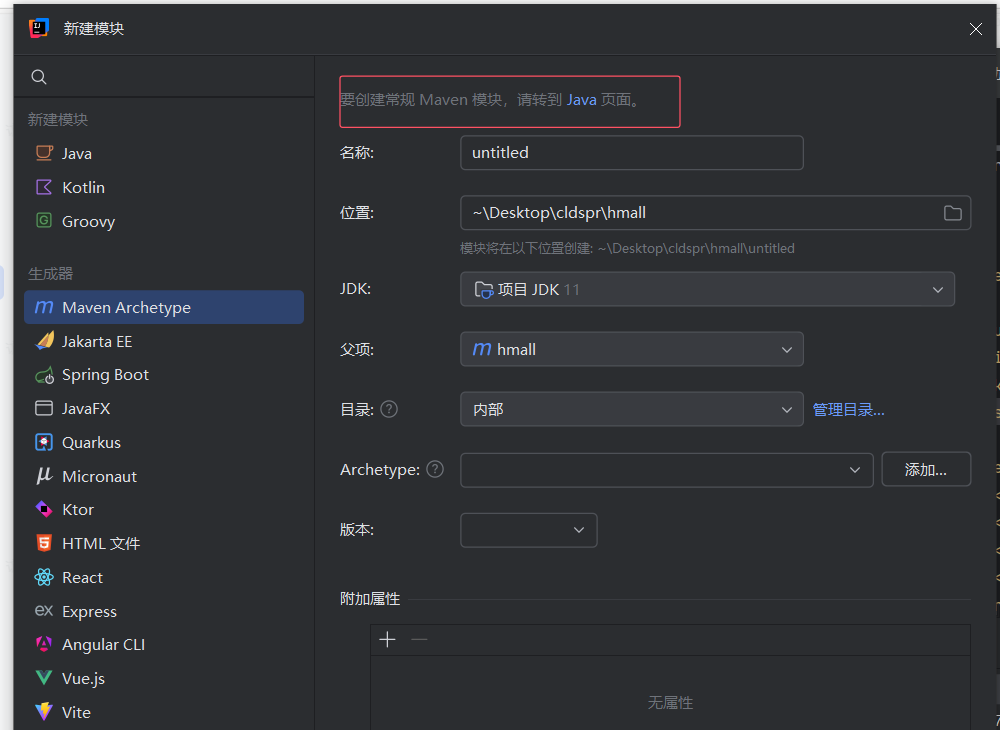Image resolution: width=1000 pixels, height=730 pixels.
Task: Click the IntelliJ IDEA logo icon
Action: (x=39, y=28)
